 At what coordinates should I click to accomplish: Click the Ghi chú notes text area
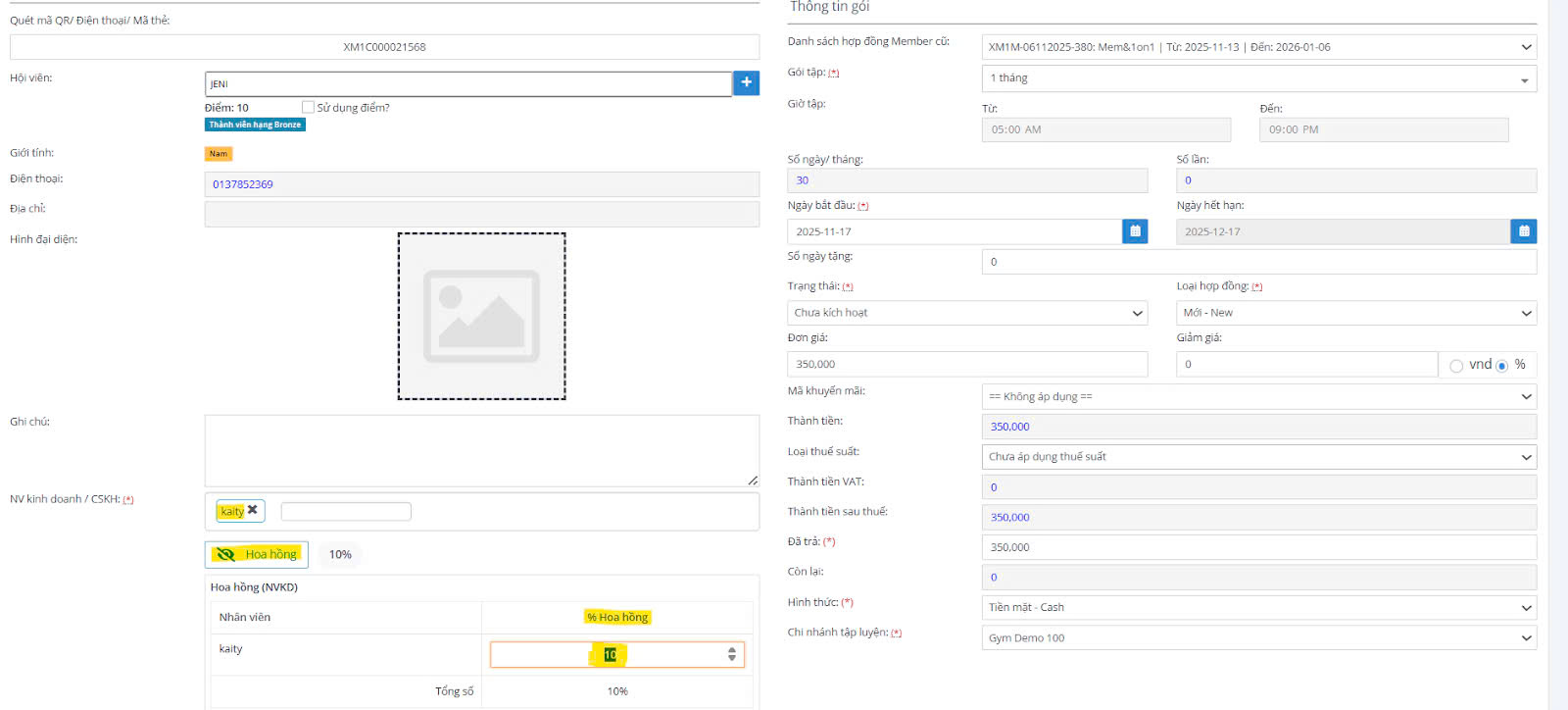[481, 450]
